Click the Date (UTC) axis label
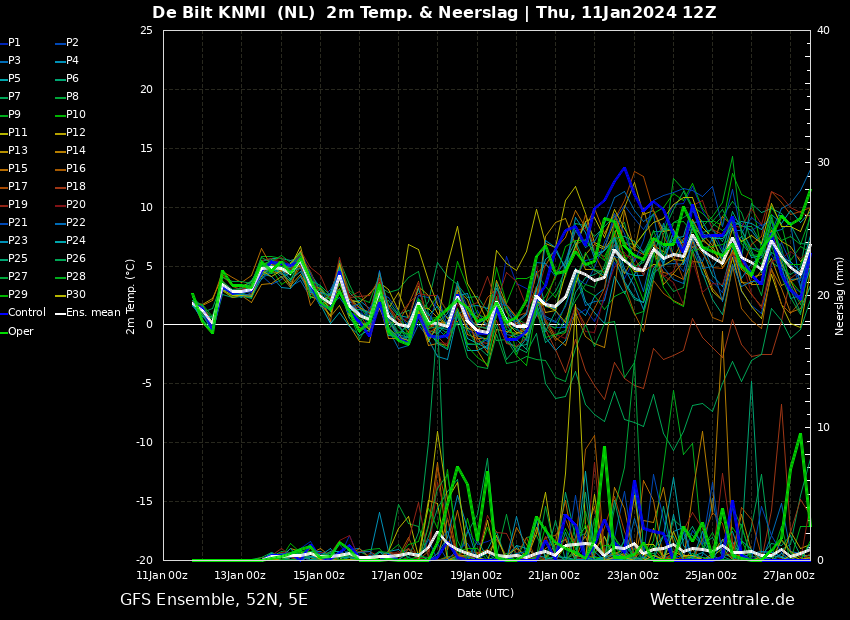 coord(485,593)
